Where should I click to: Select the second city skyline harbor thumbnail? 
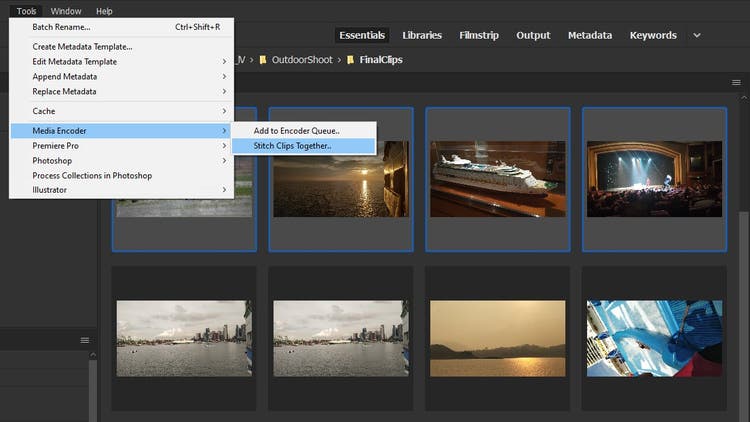pyautogui.click(x=341, y=338)
